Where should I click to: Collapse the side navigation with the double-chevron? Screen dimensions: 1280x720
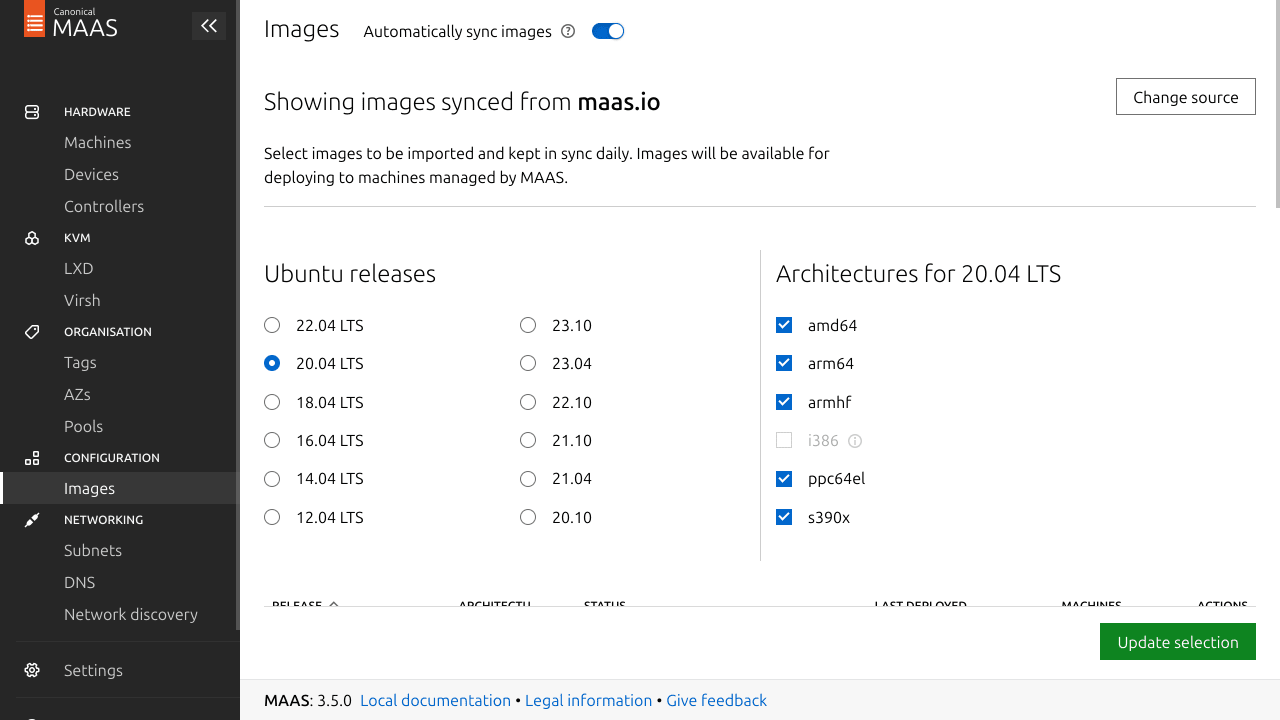coord(209,26)
